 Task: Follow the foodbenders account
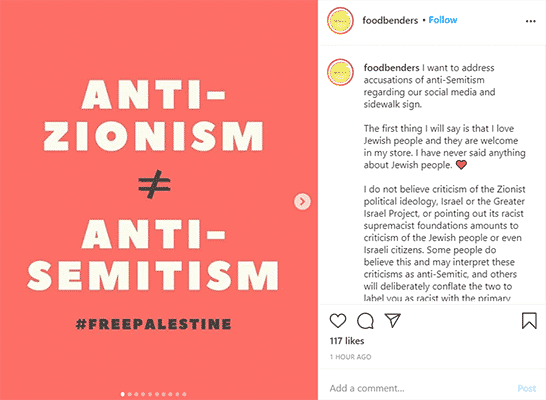click(443, 20)
